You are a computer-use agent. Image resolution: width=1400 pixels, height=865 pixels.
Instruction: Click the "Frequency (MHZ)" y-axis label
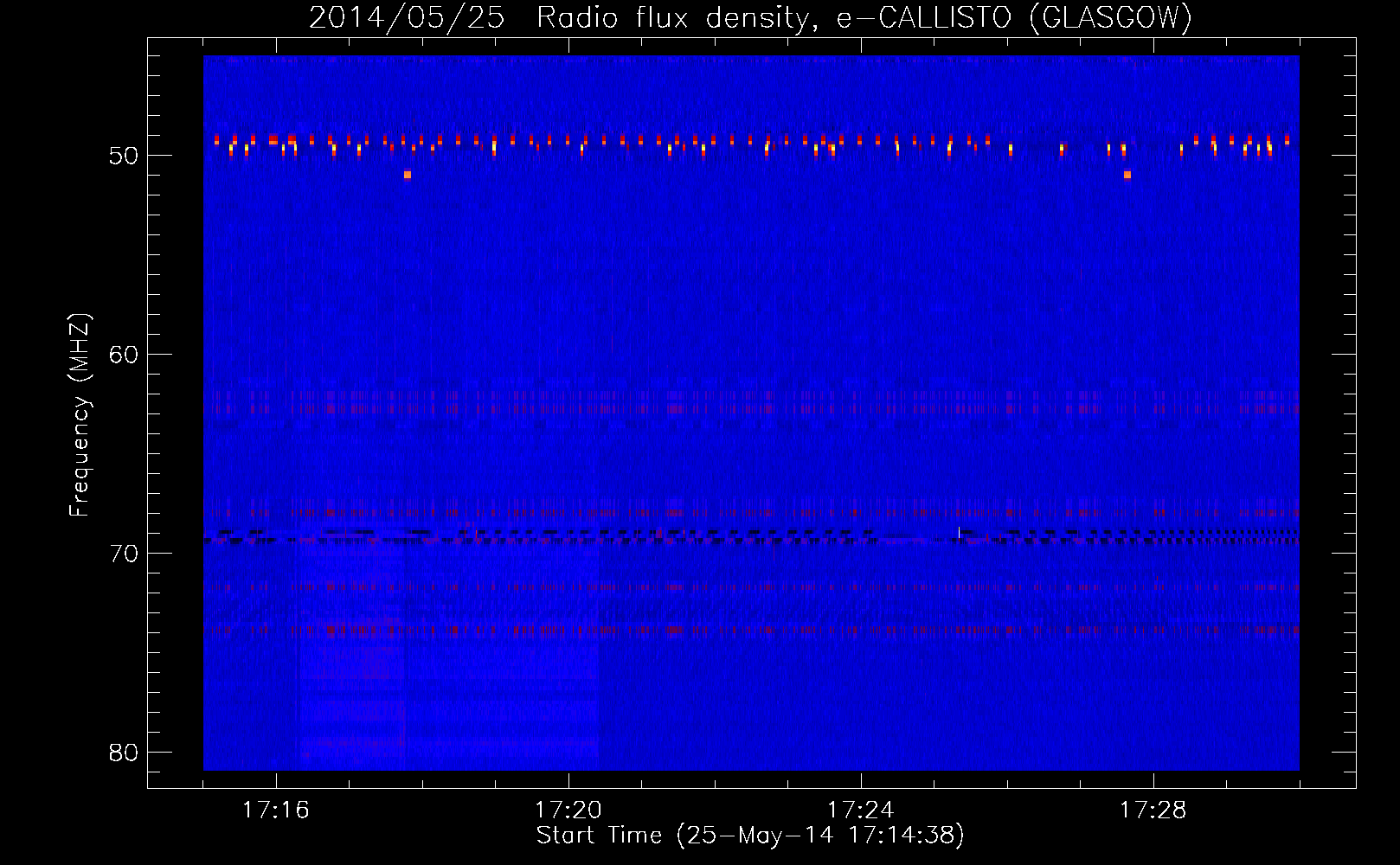click(79, 415)
